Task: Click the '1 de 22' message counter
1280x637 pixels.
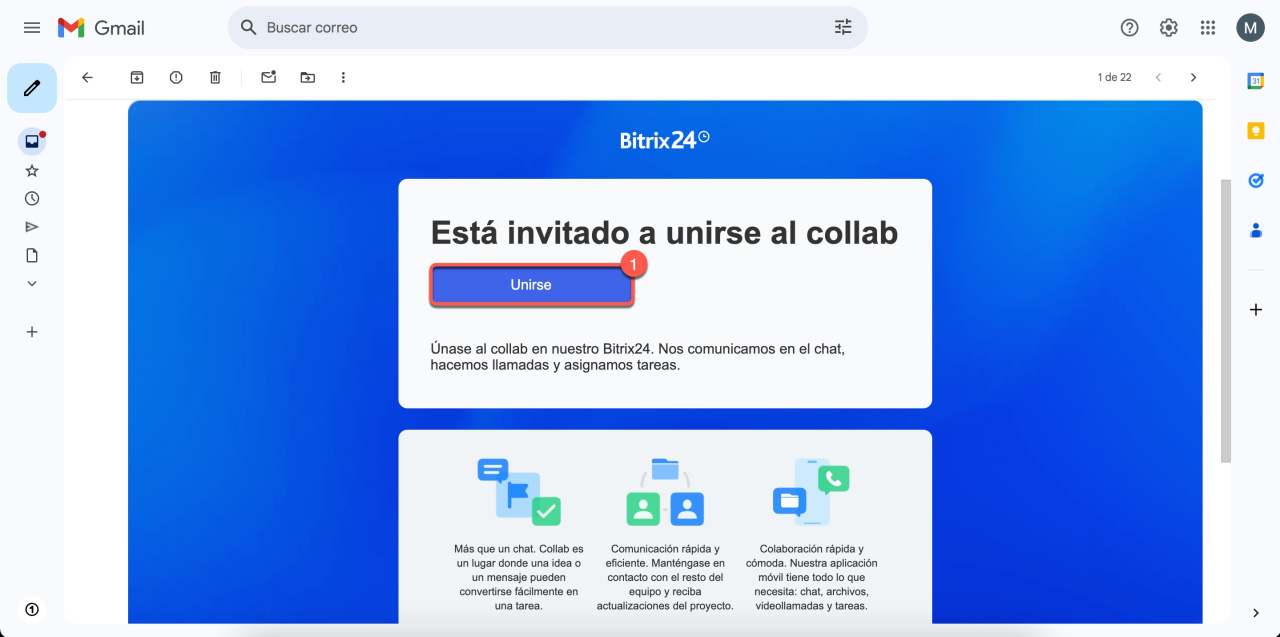Action: point(1114,77)
